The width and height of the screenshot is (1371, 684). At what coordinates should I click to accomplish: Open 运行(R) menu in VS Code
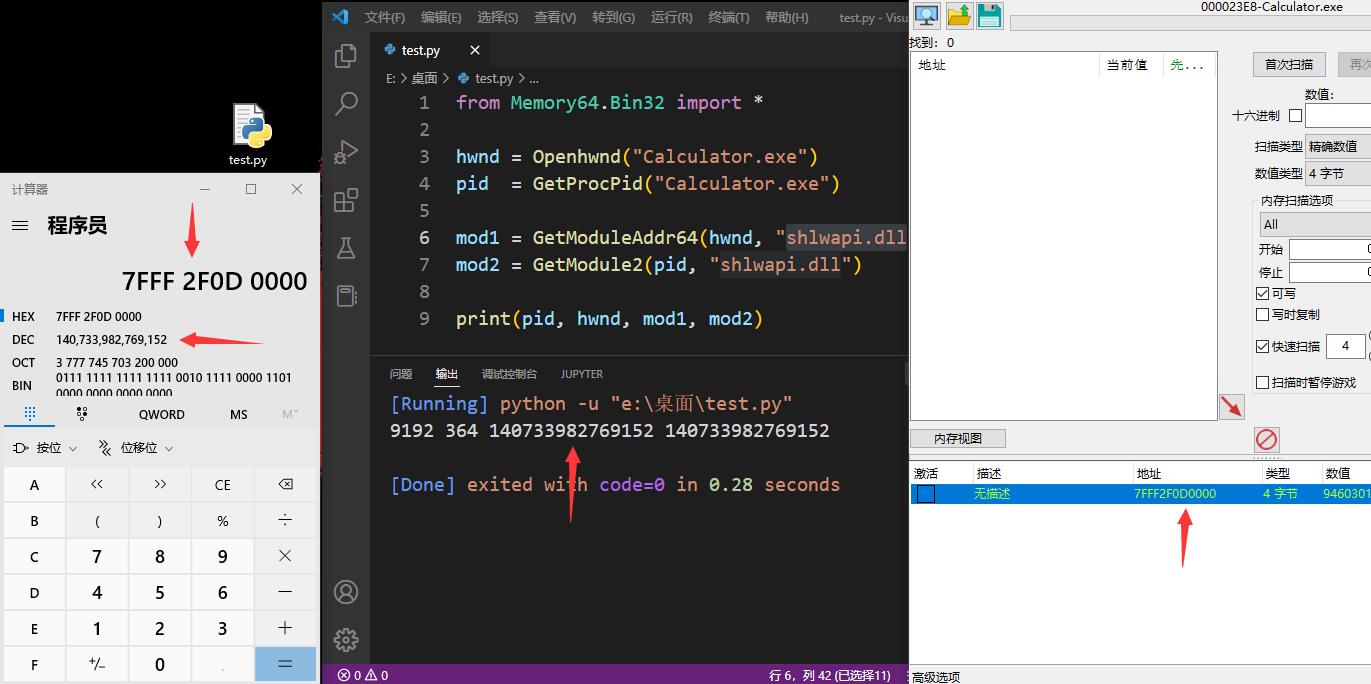671,17
